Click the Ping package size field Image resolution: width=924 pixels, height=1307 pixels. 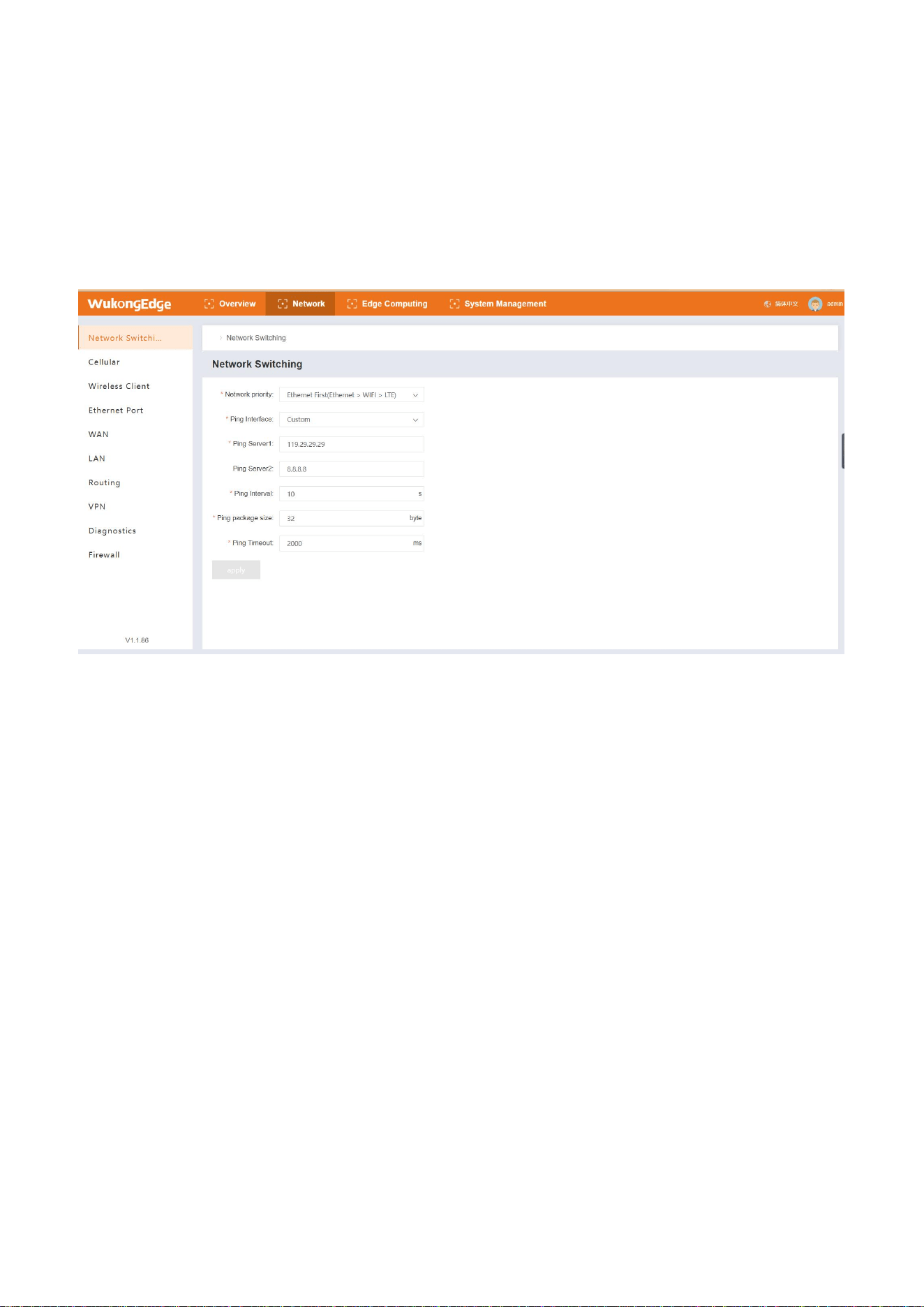(352, 518)
